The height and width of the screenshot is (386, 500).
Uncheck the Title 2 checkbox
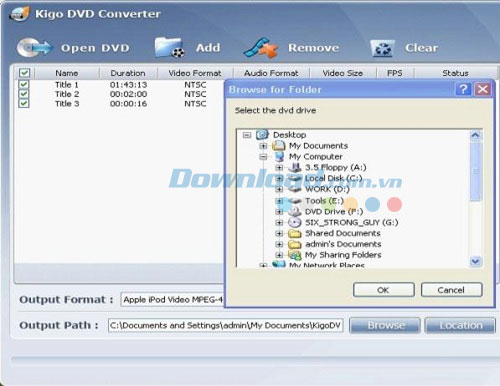point(24,94)
